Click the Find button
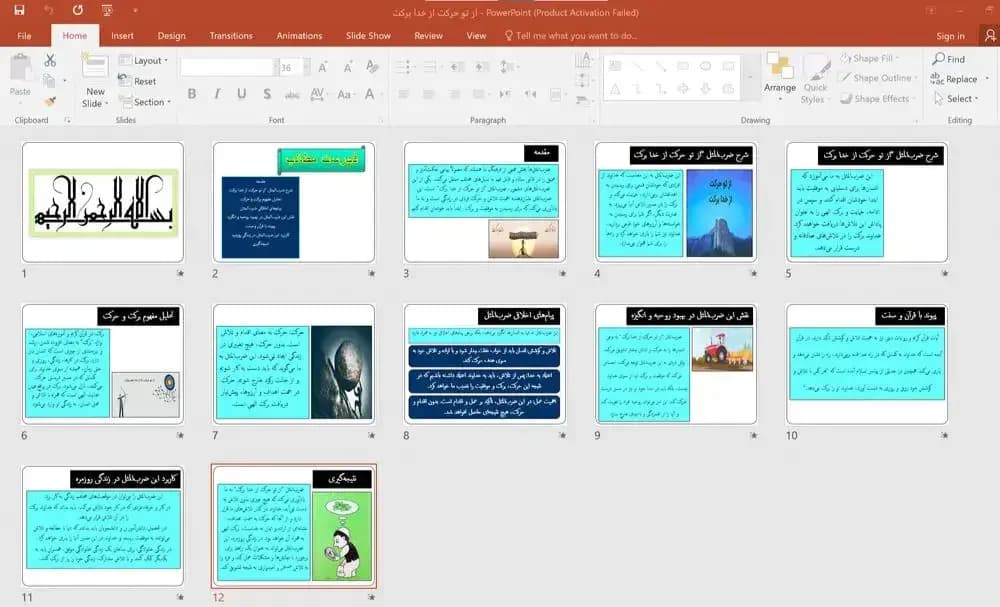The height and width of the screenshot is (607, 1000). (x=948, y=59)
